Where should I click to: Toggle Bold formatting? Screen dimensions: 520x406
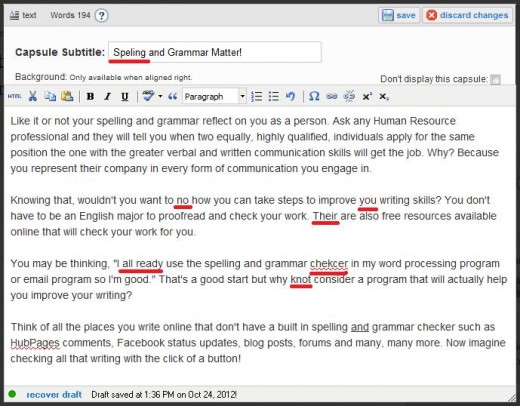click(90, 97)
